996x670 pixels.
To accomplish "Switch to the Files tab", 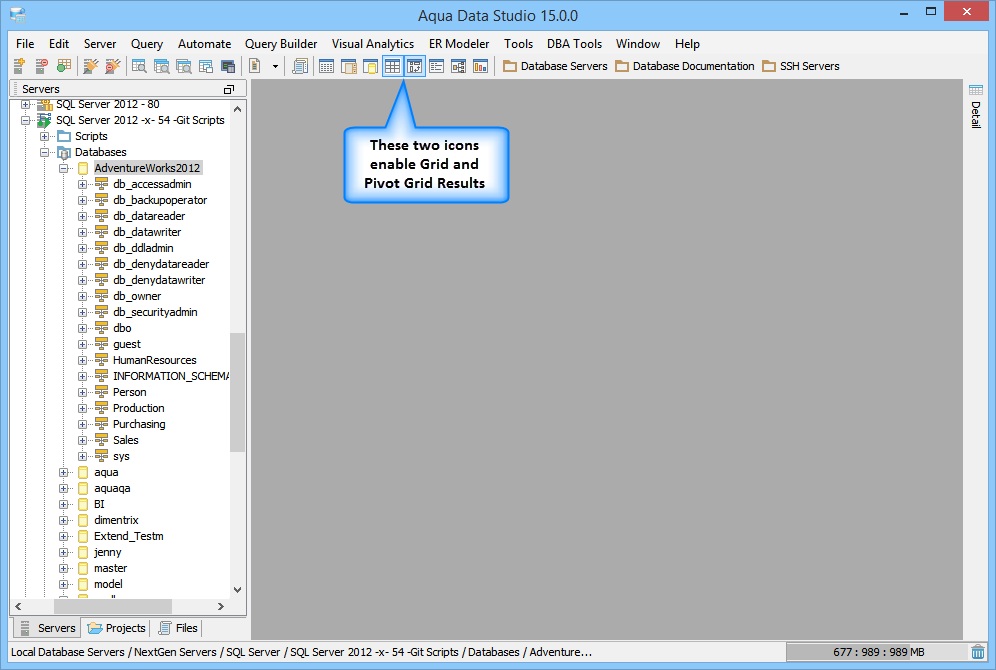I will click(x=178, y=628).
